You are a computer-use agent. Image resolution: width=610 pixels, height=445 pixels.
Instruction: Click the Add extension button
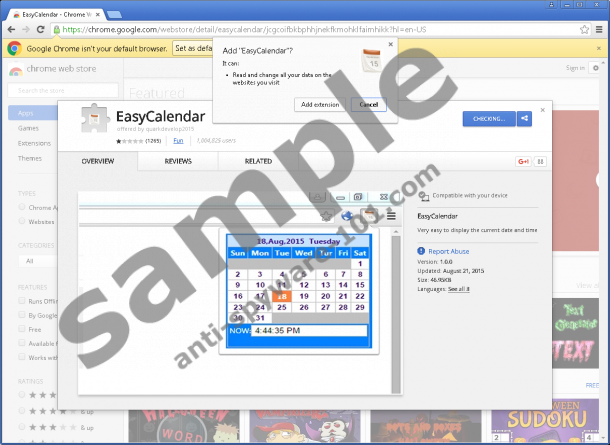point(319,105)
